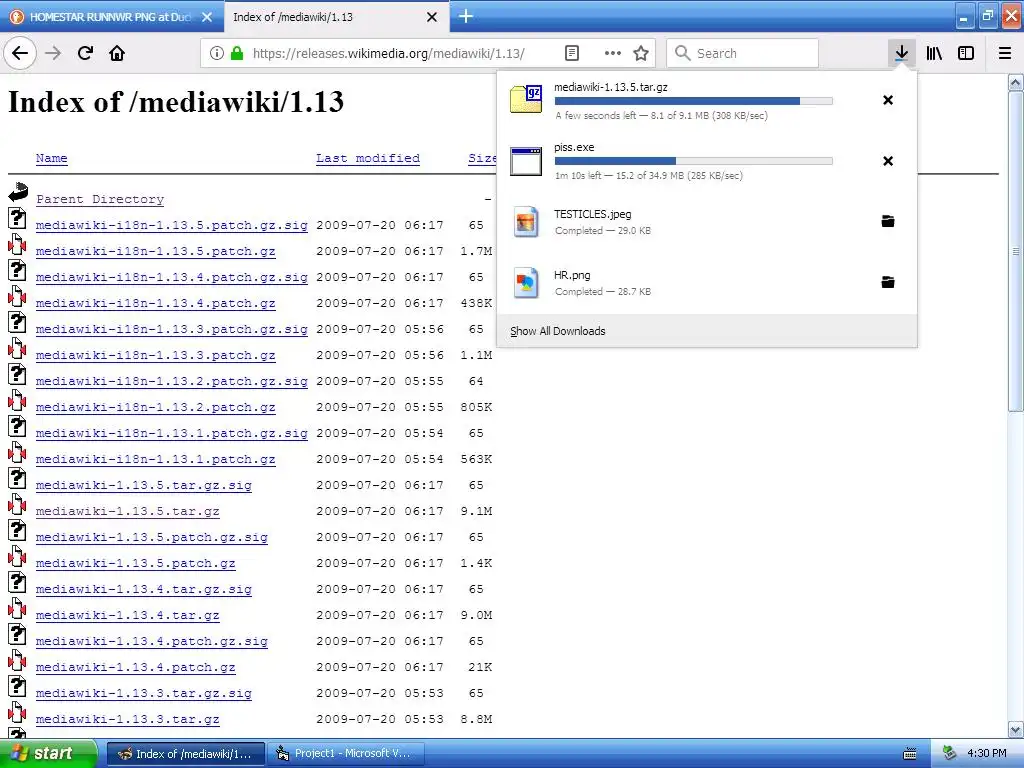
Task: Close the Index of /mediawiki/1.13 tab
Action: pyautogui.click(x=432, y=17)
